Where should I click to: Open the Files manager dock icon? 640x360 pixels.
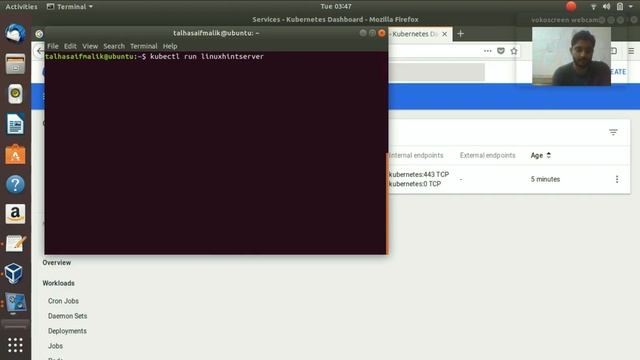click(x=15, y=64)
